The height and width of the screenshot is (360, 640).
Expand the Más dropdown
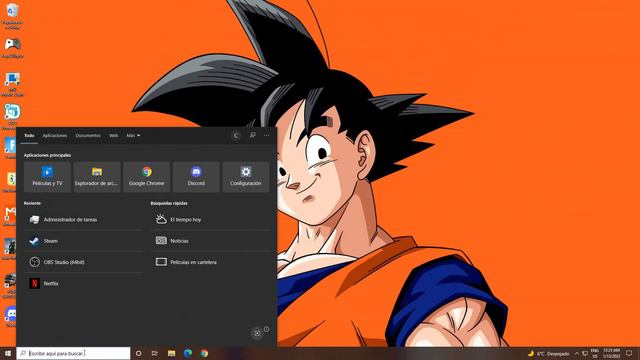(133, 136)
